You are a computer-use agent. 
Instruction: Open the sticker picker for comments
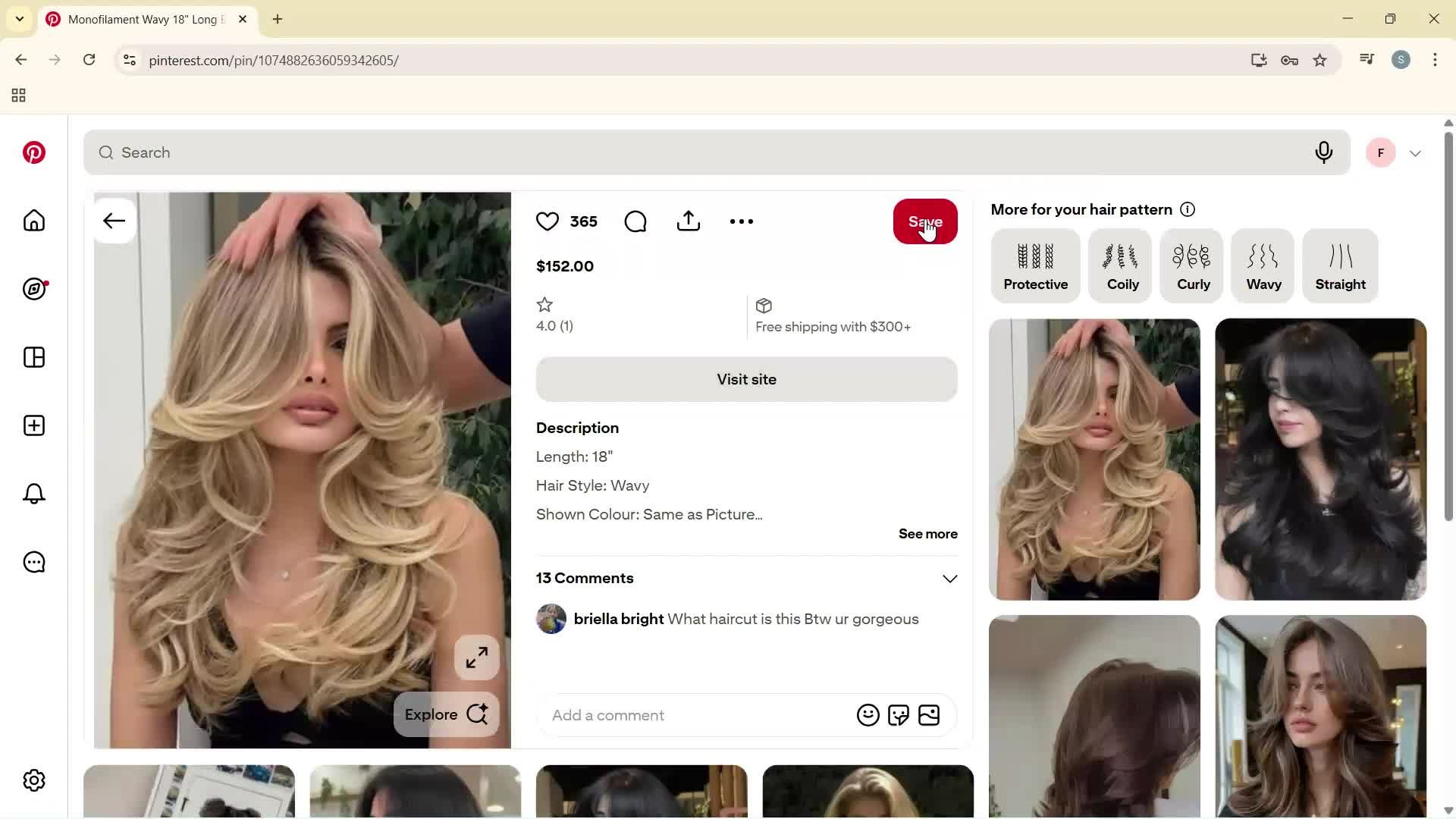(899, 715)
